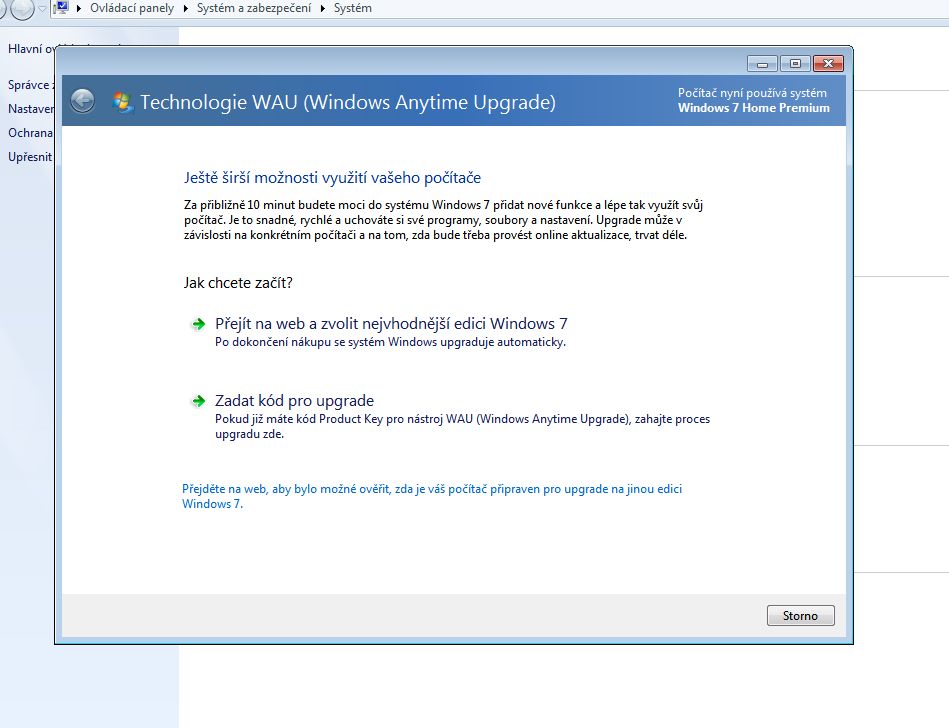Open the 'Přejděte na web, aby bylo možné ověřit' link
Image resolution: width=949 pixels, height=728 pixels.
[432, 496]
